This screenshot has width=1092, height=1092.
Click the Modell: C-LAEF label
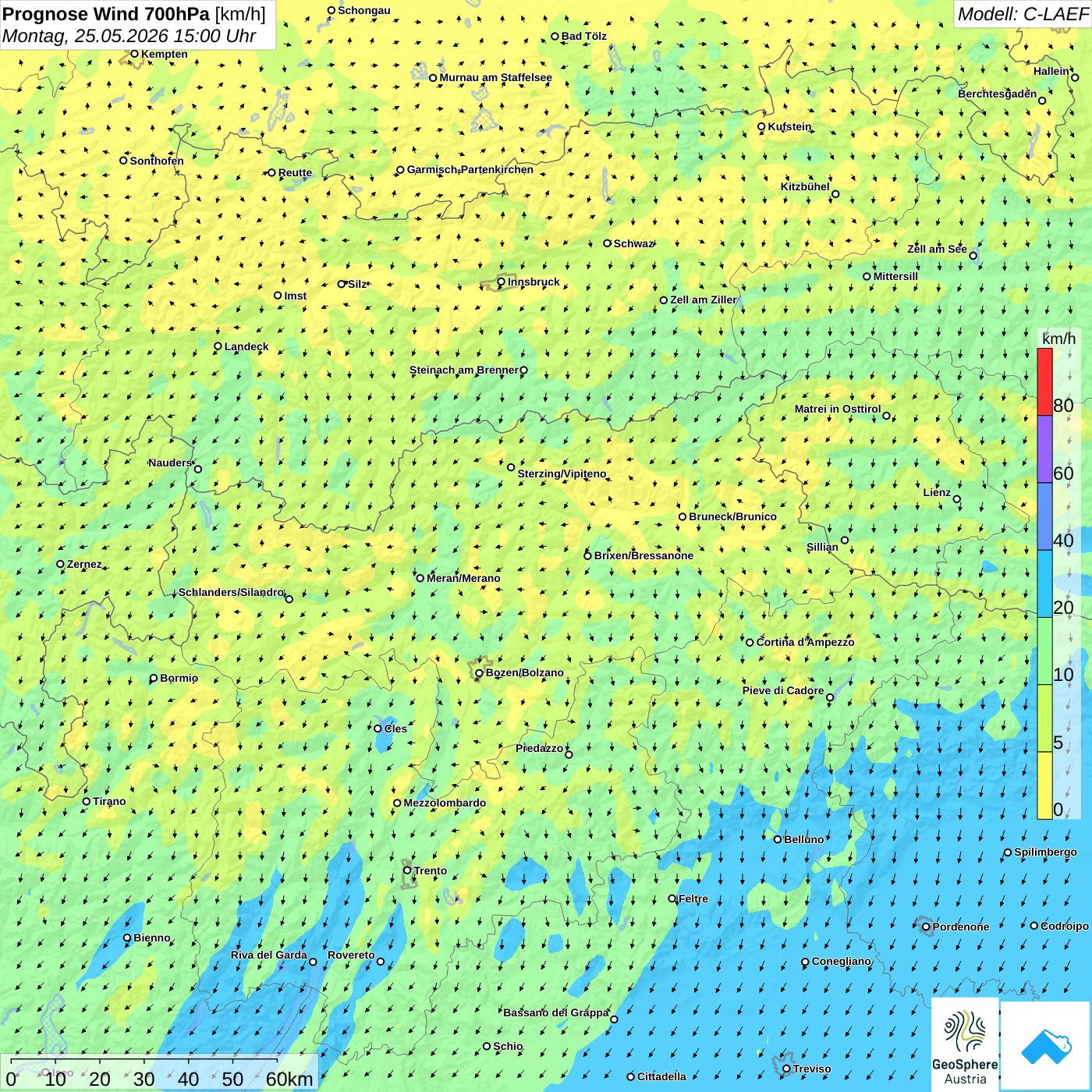(x=1023, y=14)
